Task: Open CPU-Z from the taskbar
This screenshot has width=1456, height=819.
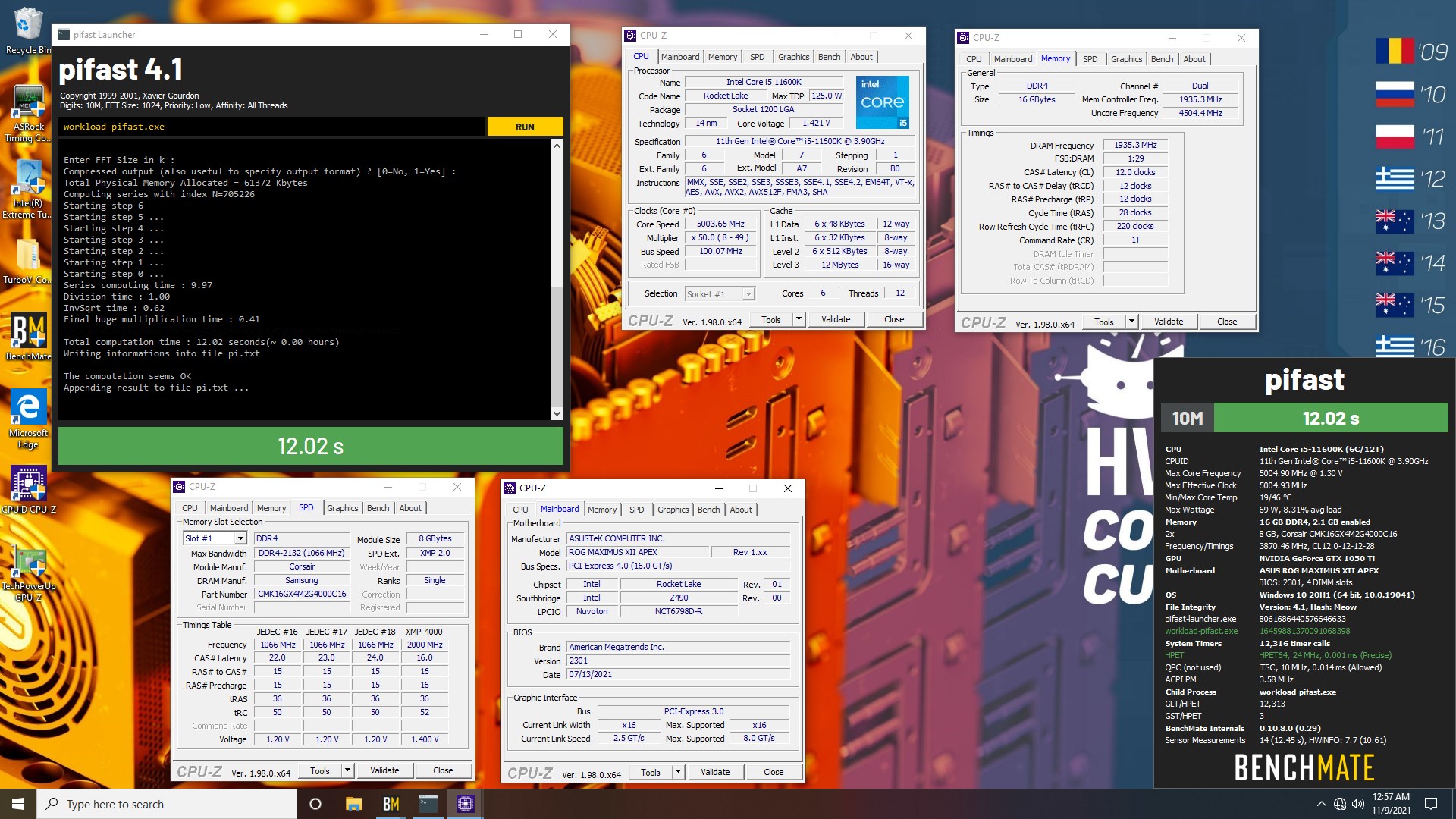Action: [x=466, y=804]
